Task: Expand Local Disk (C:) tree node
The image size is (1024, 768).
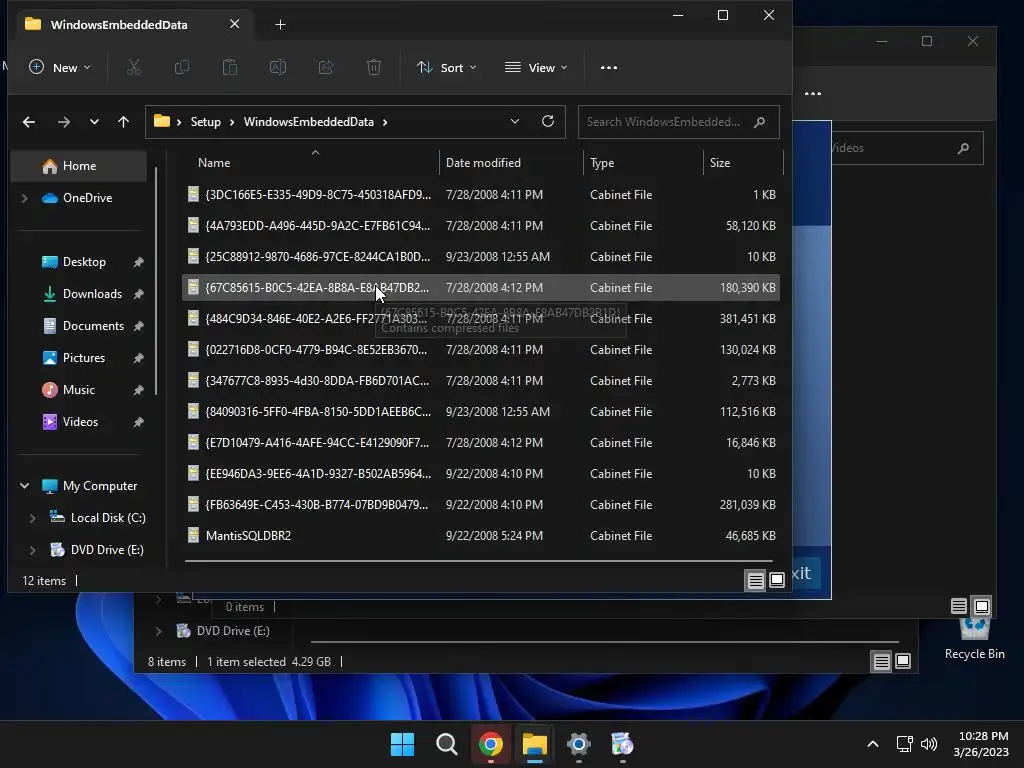Action: pos(32,518)
